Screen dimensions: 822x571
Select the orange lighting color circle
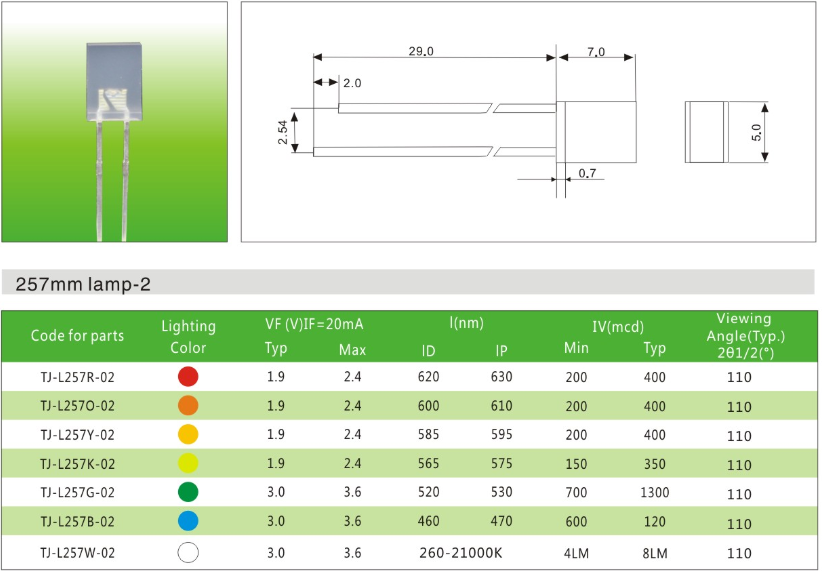click(188, 406)
